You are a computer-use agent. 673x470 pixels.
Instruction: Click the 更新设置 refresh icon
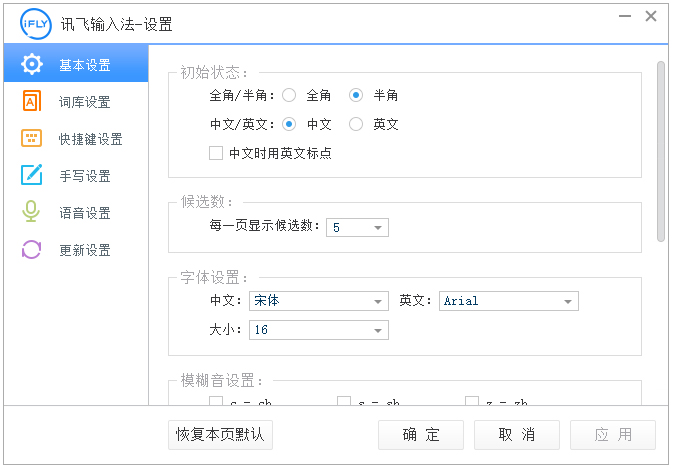pyautogui.click(x=32, y=250)
